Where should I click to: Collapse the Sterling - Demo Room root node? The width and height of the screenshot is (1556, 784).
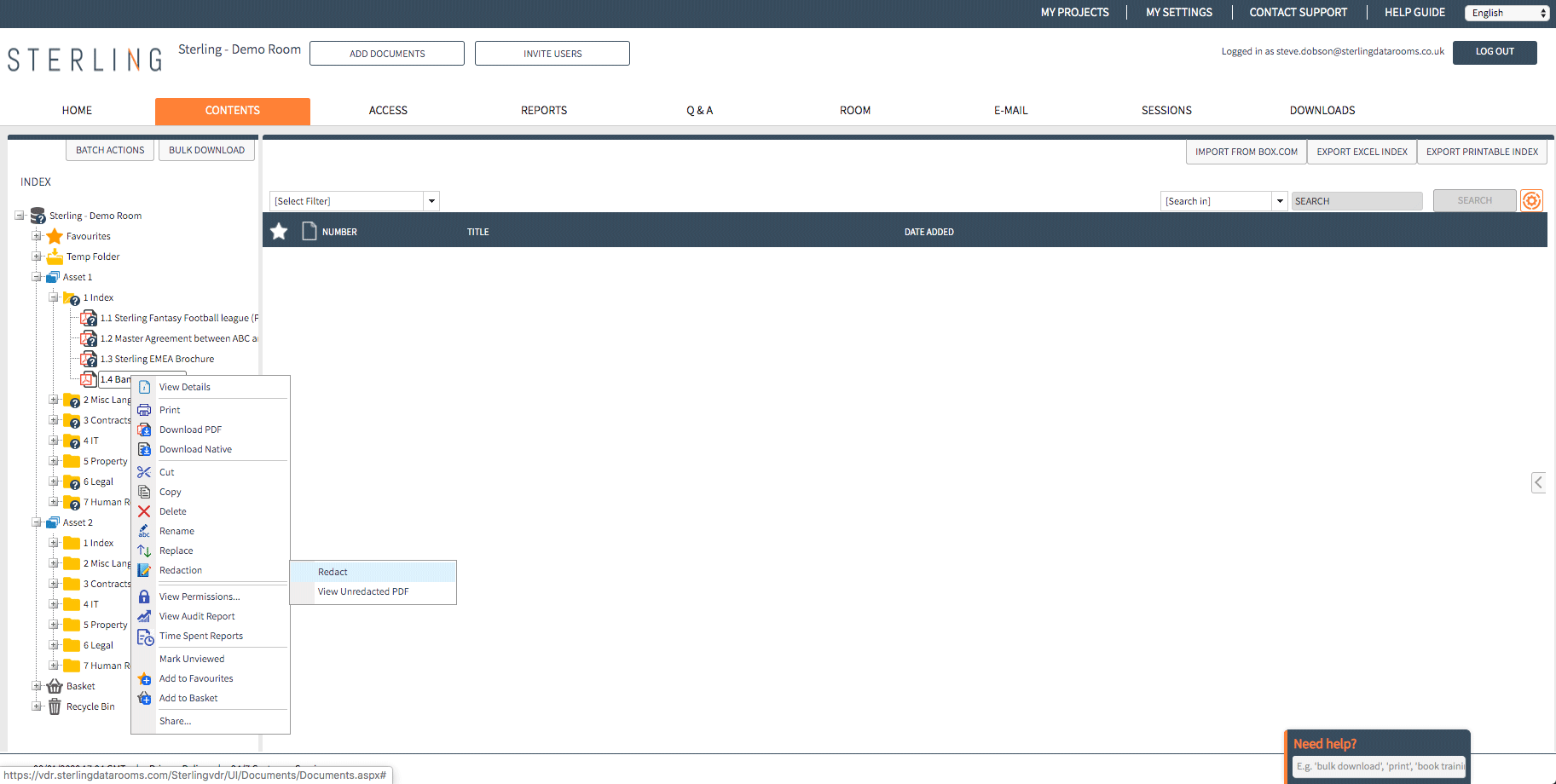pos(20,216)
